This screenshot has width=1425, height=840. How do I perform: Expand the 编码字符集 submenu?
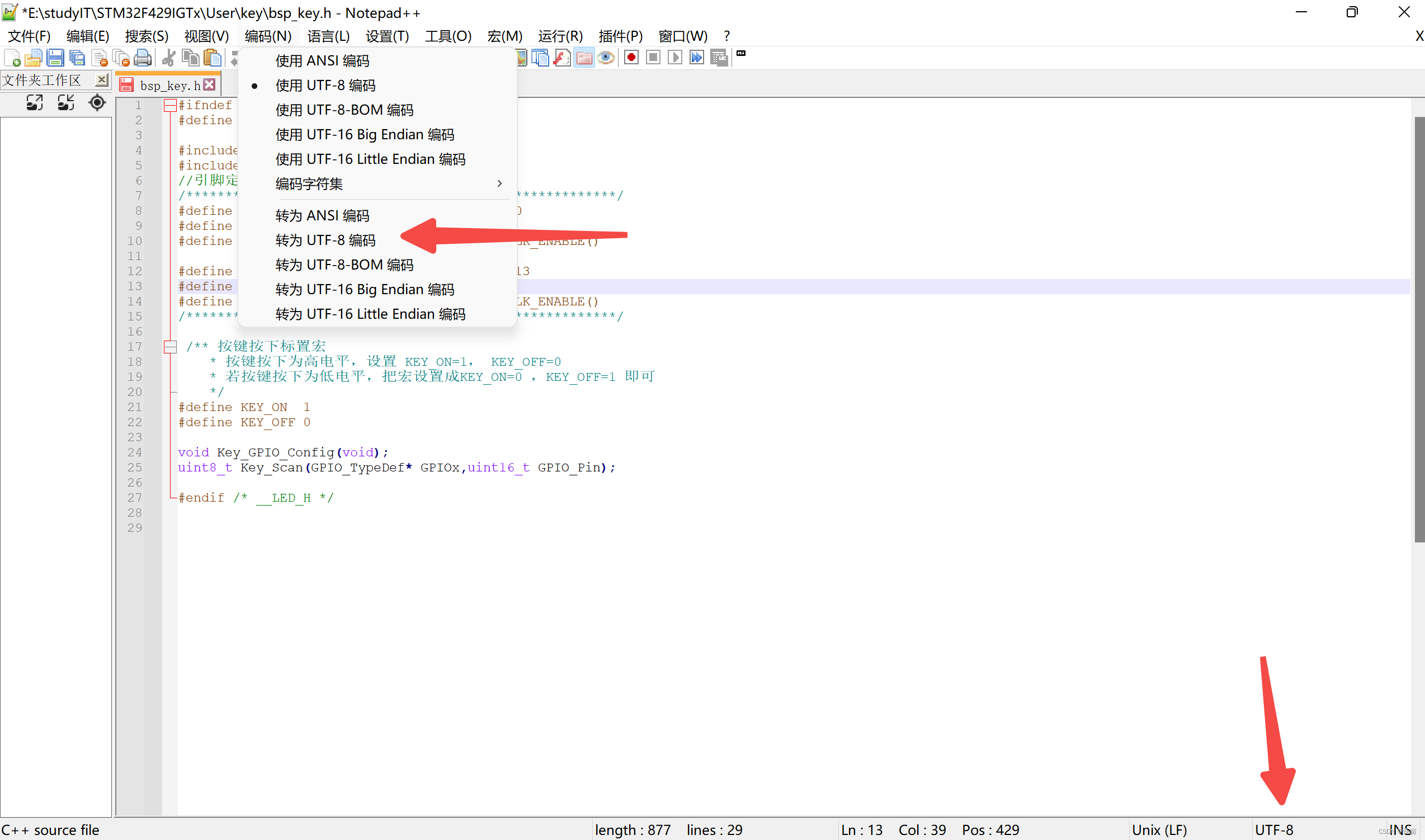tap(377, 184)
